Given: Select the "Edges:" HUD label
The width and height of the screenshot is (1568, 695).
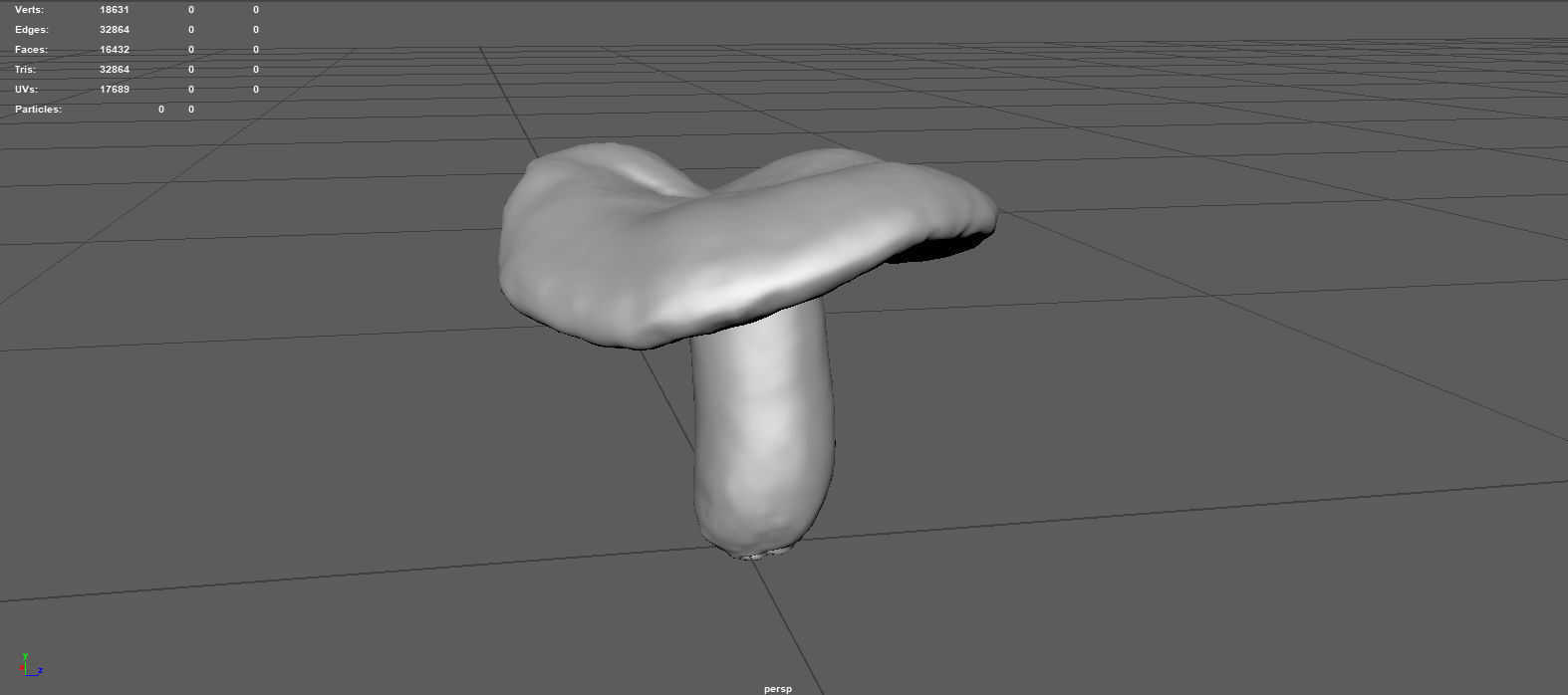Looking at the screenshot, I should (x=31, y=30).
